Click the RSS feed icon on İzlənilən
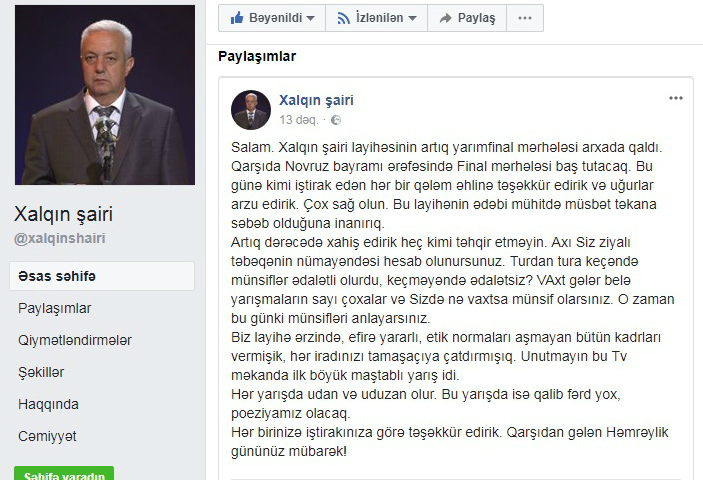 tap(343, 18)
